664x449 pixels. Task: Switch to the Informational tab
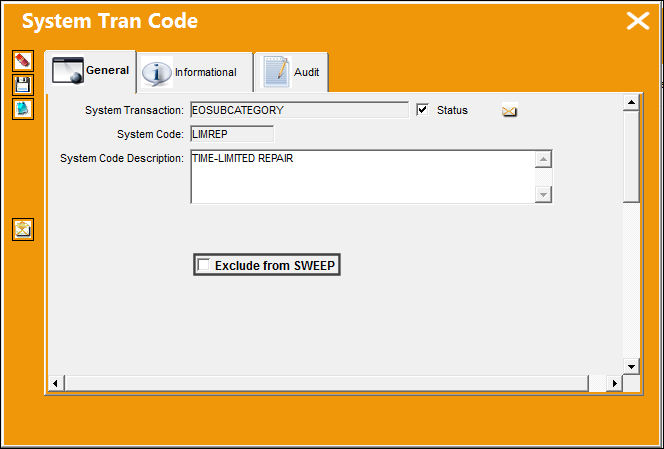pos(195,72)
